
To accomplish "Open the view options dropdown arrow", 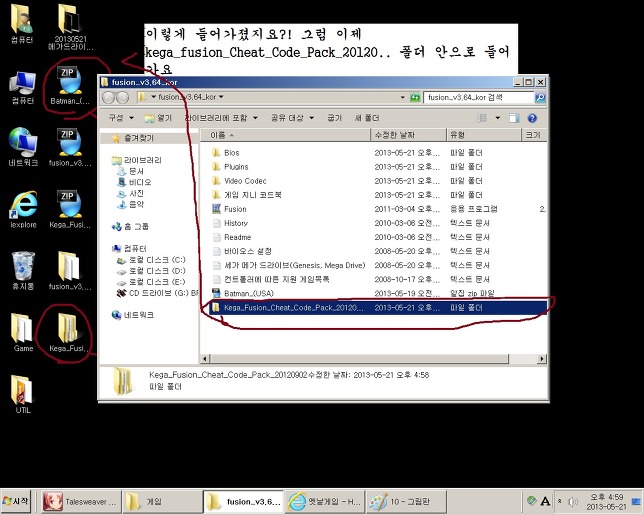I will 497,118.
